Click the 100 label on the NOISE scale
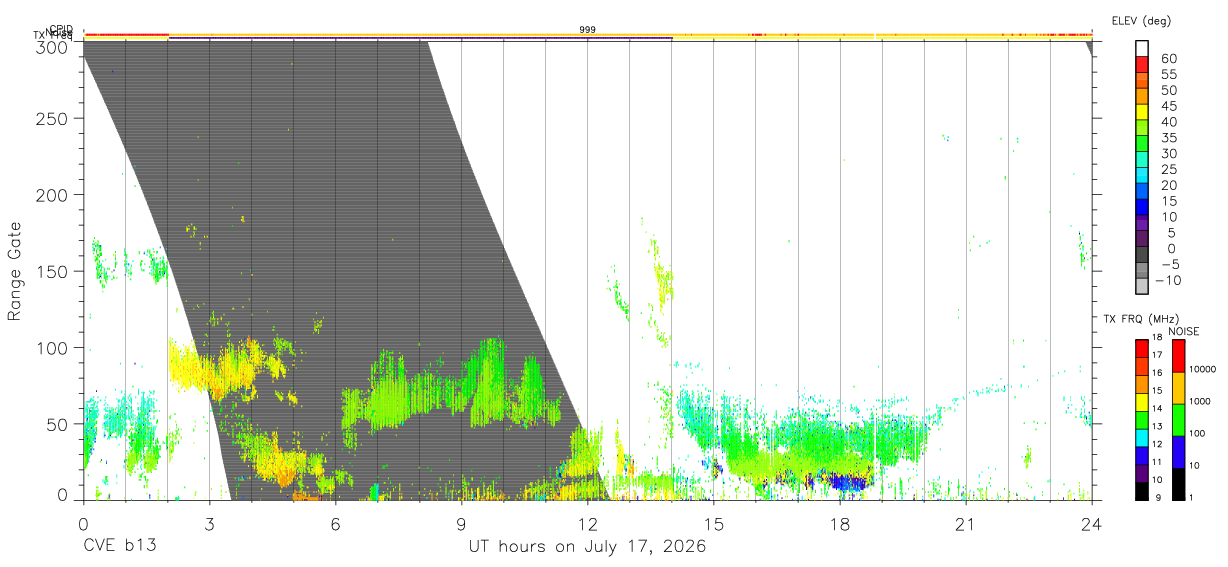Screen dimensions: 1228x567 [1198, 433]
